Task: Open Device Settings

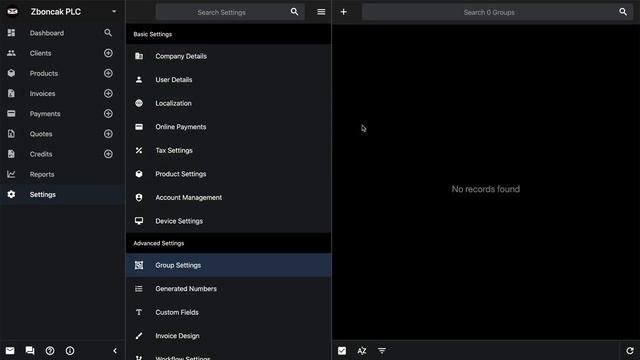Action: click(229, 221)
